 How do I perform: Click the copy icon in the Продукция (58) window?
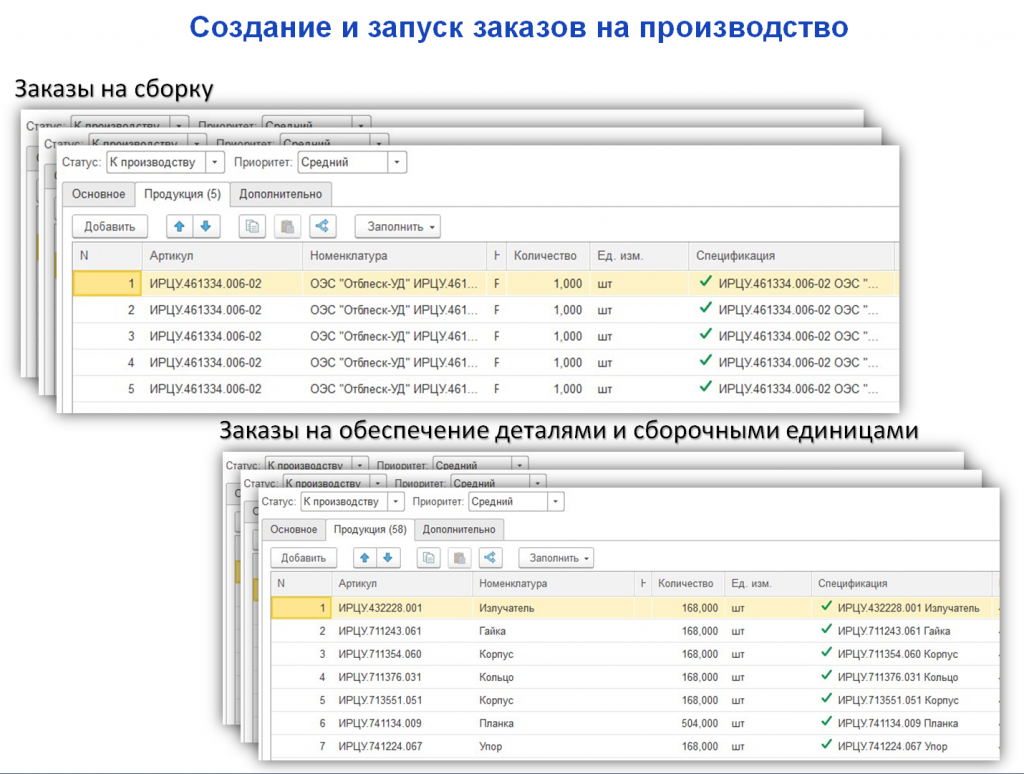click(x=428, y=558)
